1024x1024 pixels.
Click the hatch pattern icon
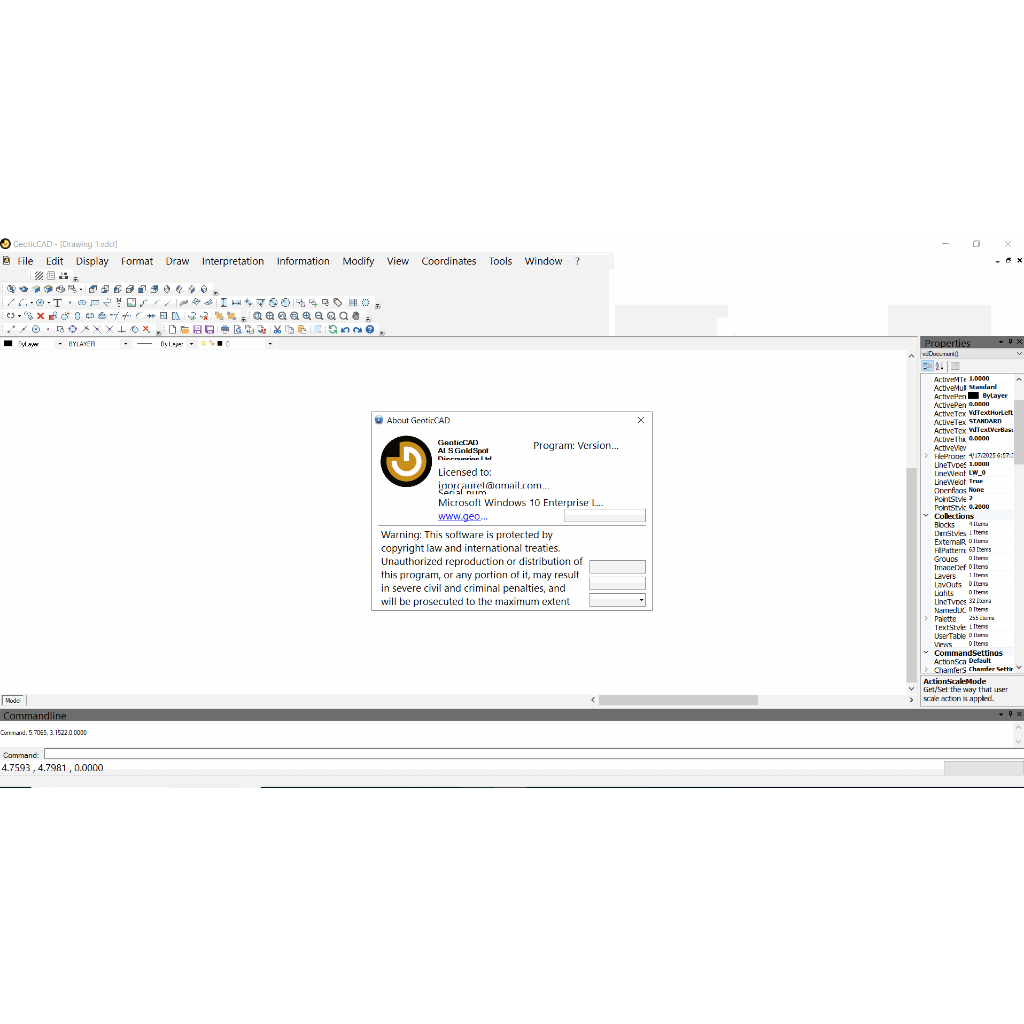[x=39, y=276]
